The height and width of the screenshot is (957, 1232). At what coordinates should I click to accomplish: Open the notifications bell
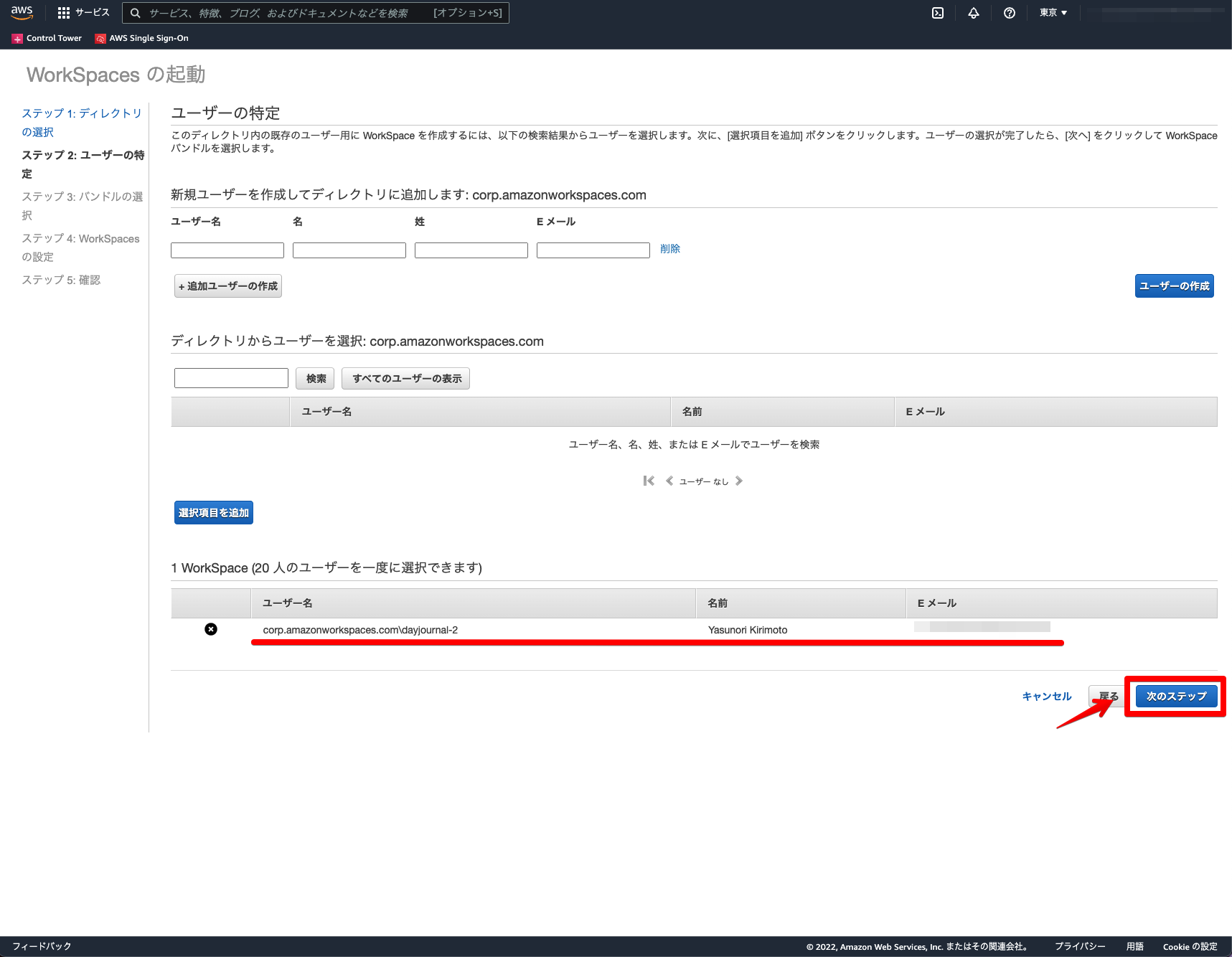974,13
